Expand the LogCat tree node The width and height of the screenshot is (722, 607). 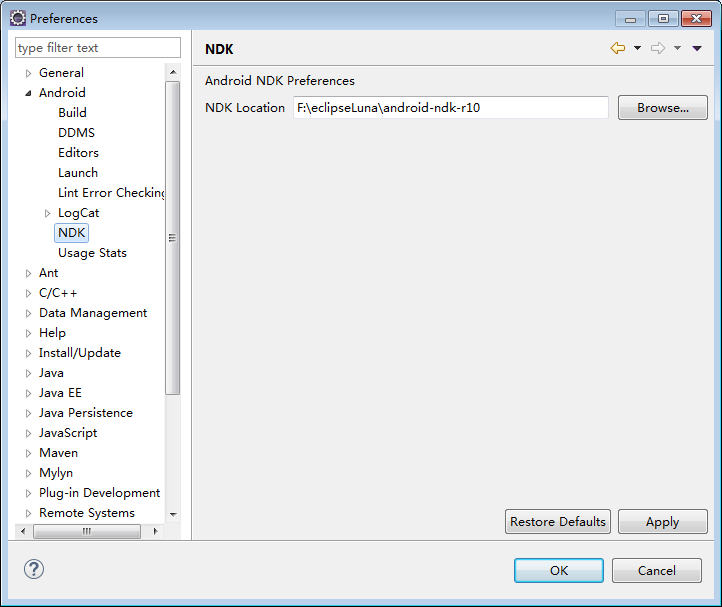[47, 213]
